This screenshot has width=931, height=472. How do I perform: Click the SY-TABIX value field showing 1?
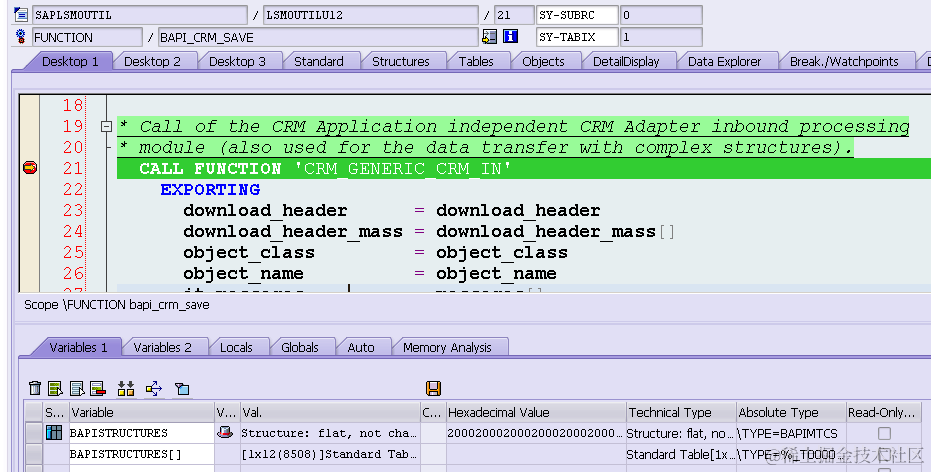click(x=661, y=37)
